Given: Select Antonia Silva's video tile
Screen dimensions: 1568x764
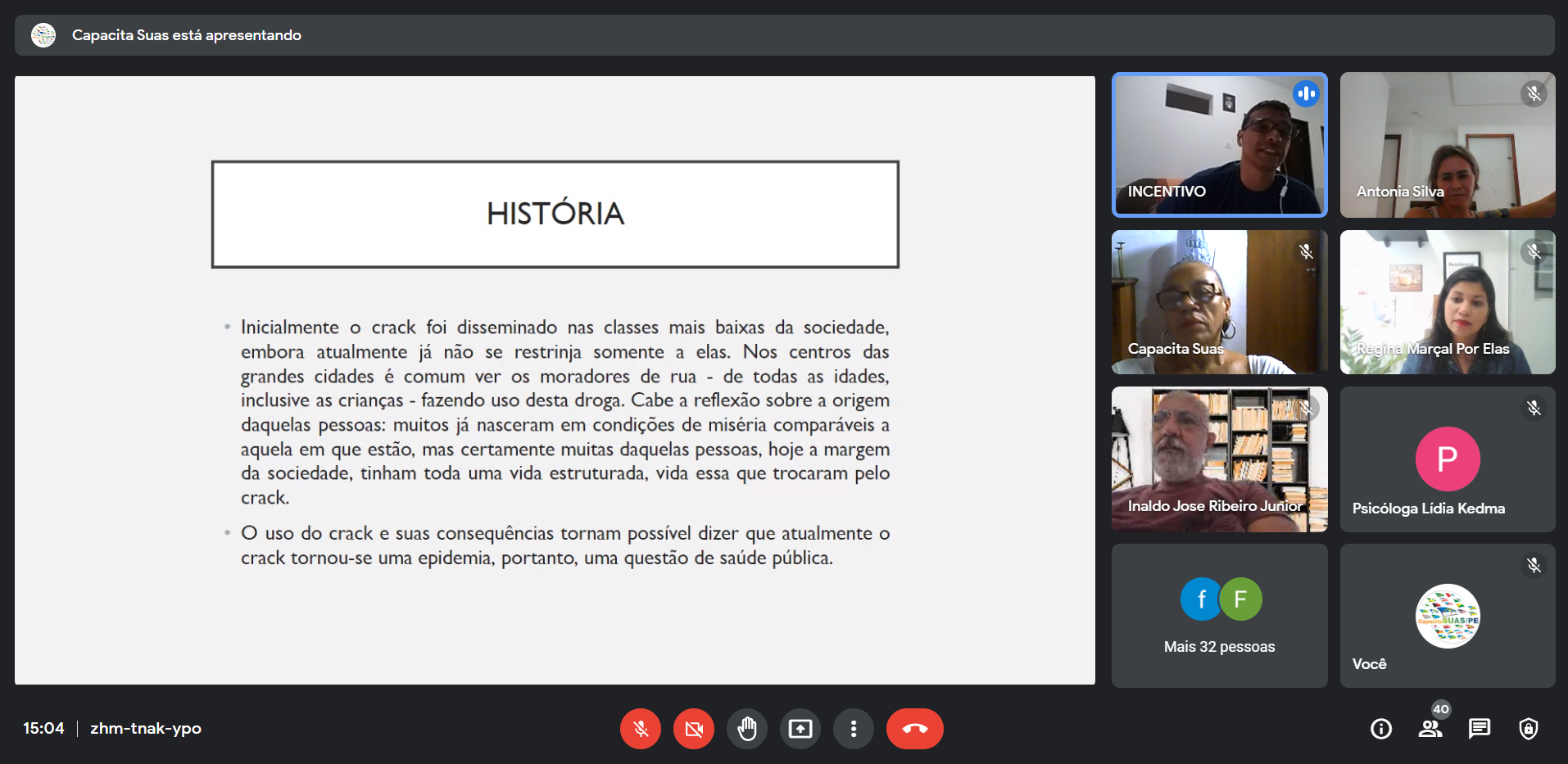Looking at the screenshot, I should coord(1448,145).
